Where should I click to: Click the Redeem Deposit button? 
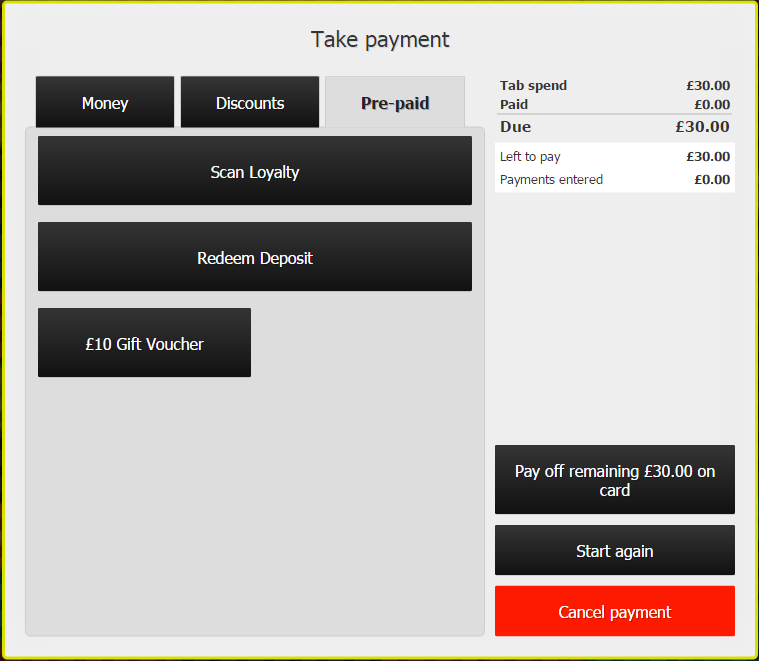click(255, 257)
